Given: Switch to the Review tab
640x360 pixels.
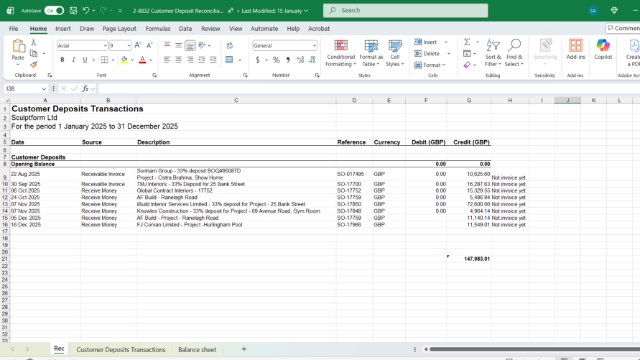Looking at the screenshot, I should [211, 29].
